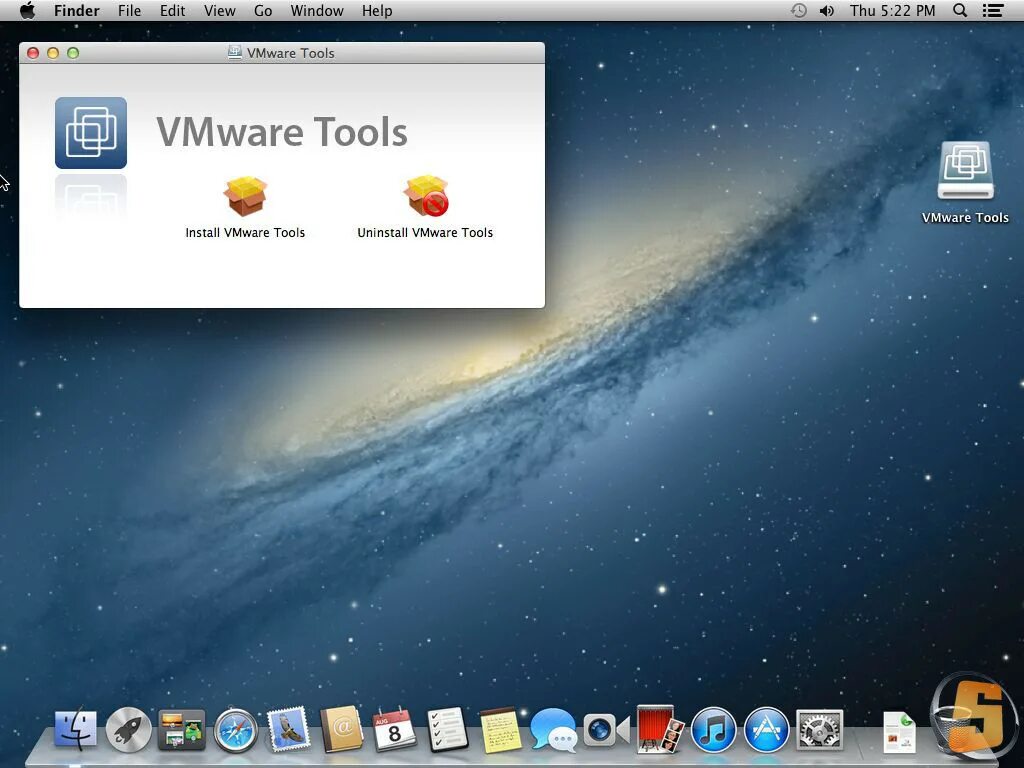Open Contacts address book in the dock
1024x768 pixels.
[x=342, y=729]
